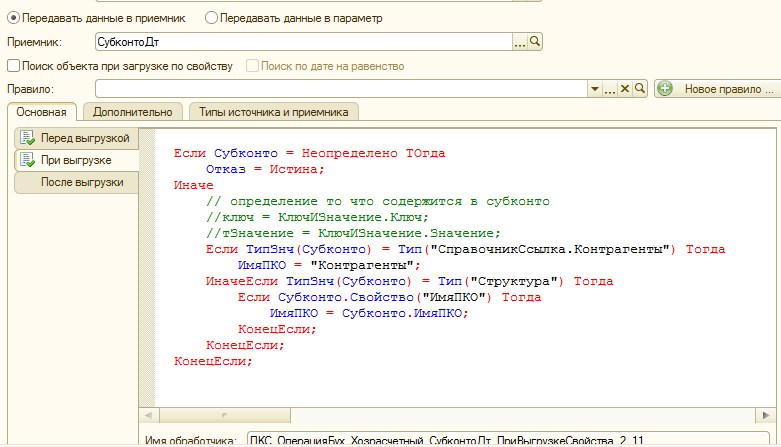Toggle 'Поиск по дате на равенство' checkbox
The width and height of the screenshot is (781, 447).
tap(253, 66)
